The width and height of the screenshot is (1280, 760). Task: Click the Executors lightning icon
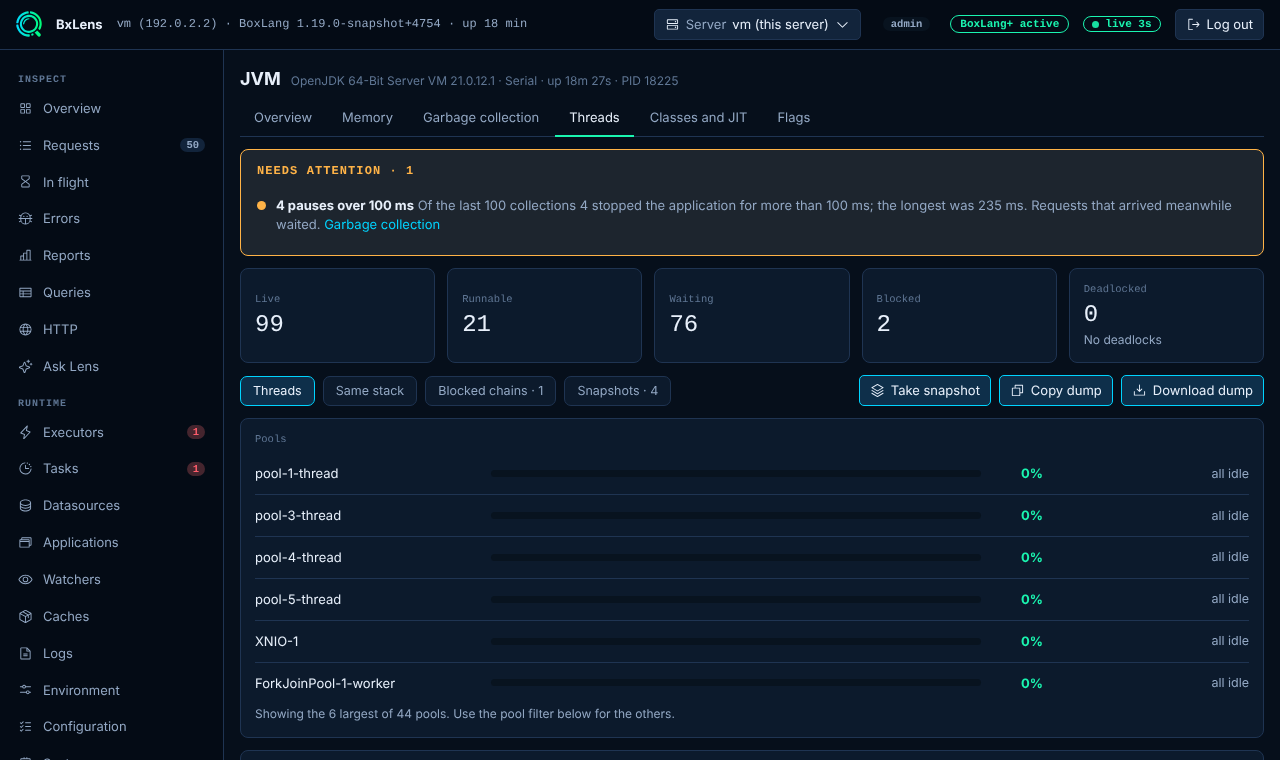[x=26, y=432]
